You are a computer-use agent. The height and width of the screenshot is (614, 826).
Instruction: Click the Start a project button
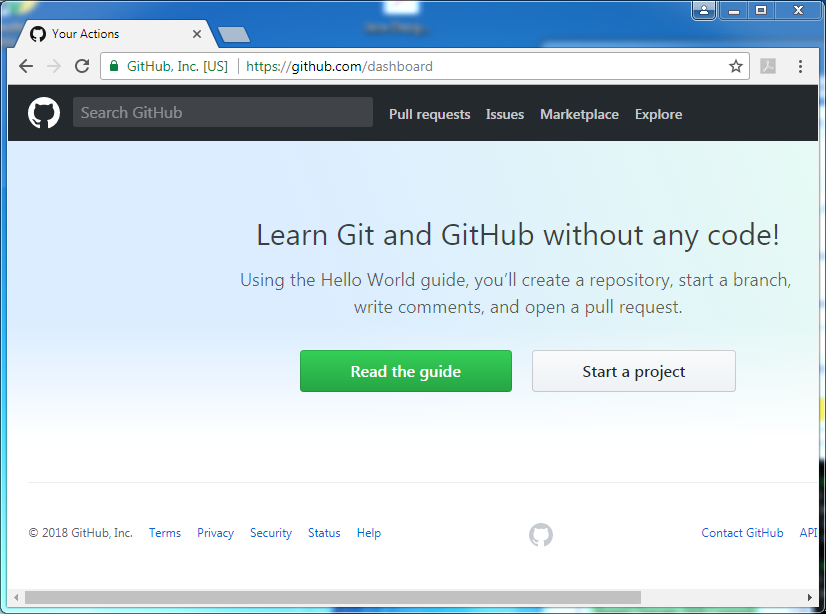pos(634,371)
